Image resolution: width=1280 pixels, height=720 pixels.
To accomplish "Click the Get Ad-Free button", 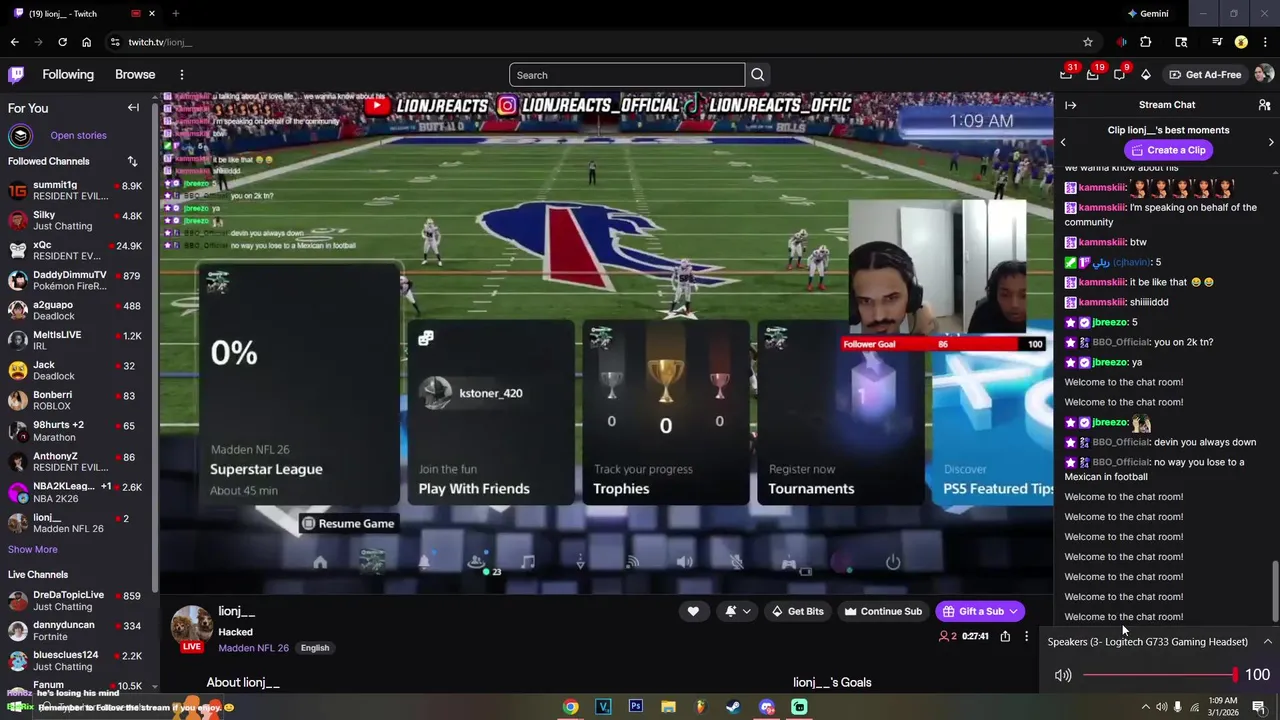I will coord(1205,75).
